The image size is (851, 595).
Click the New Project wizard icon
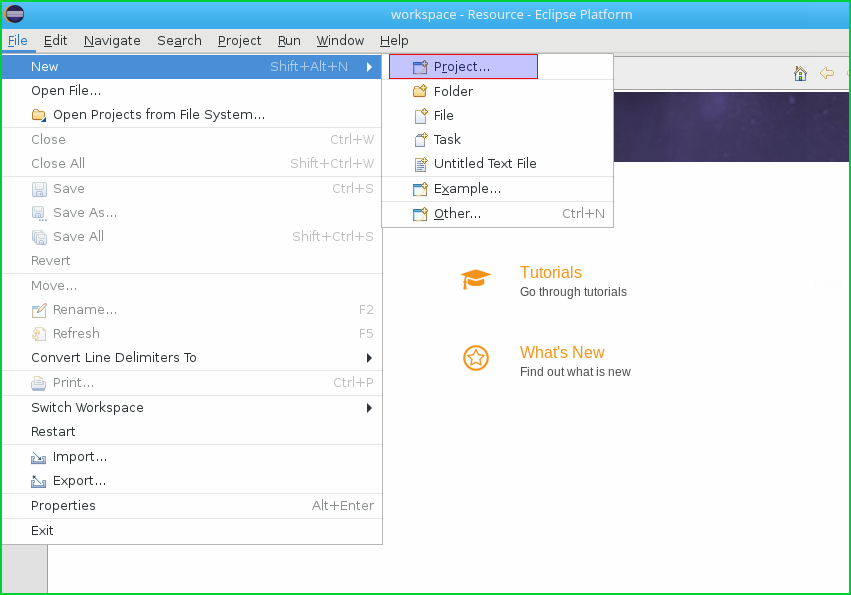420,67
